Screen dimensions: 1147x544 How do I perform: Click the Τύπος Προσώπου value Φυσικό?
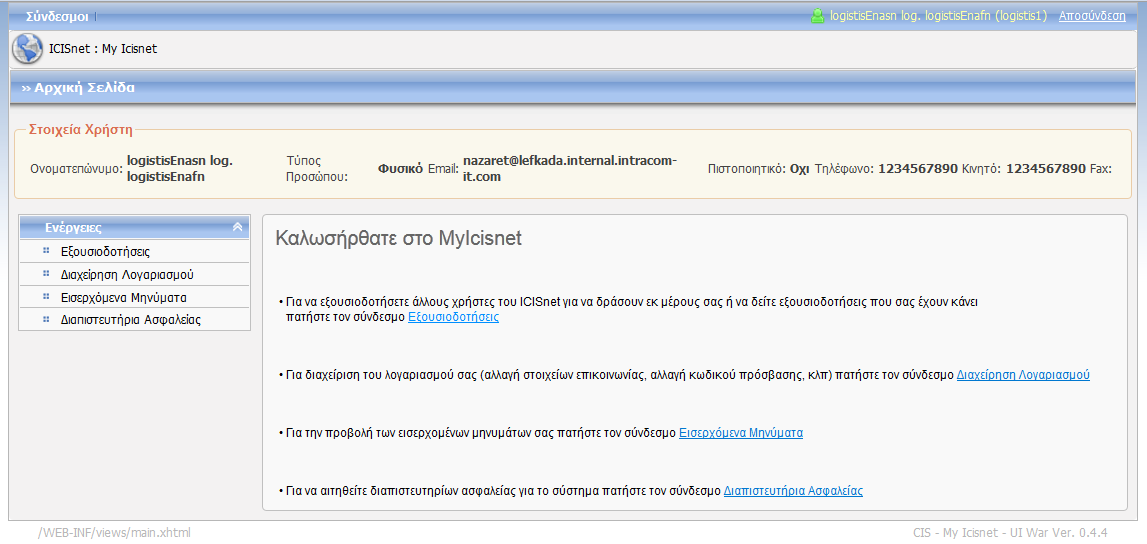400,169
